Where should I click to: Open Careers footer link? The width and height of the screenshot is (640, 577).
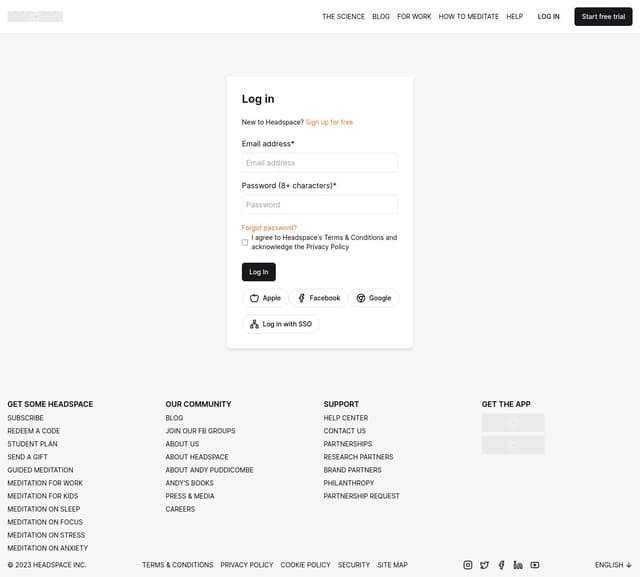click(x=180, y=509)
